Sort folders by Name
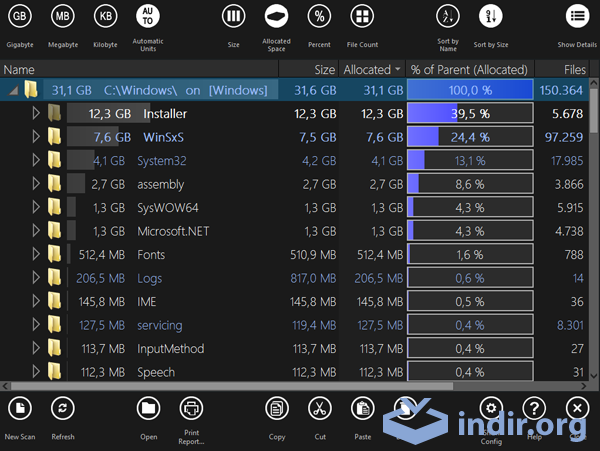This screenshot has height=451, width=600. tap(448, 16)
